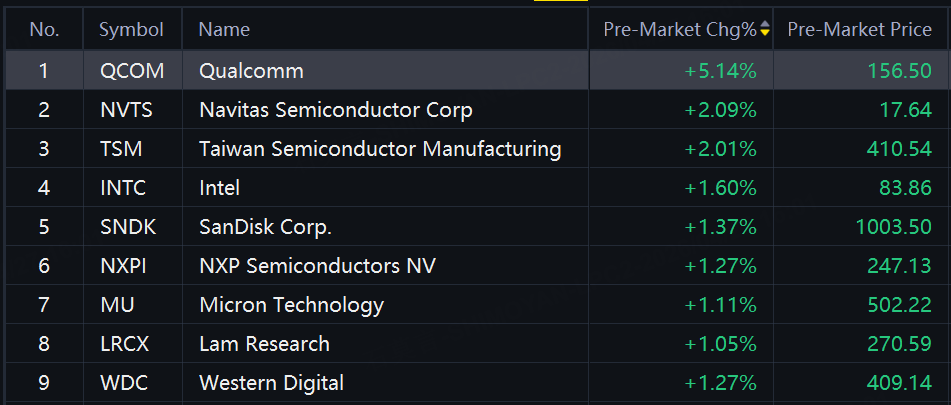The height and width of the screenshot is (405, 951).
Task: Click Navitas Semiconductor Corp name
Action: 336,110
